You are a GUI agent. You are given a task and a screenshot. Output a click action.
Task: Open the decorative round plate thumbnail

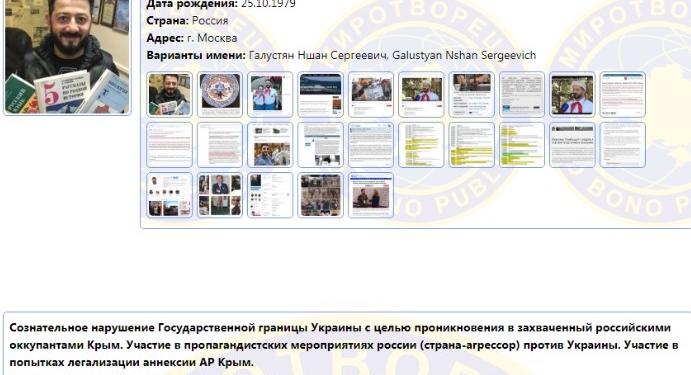point(219,94)
